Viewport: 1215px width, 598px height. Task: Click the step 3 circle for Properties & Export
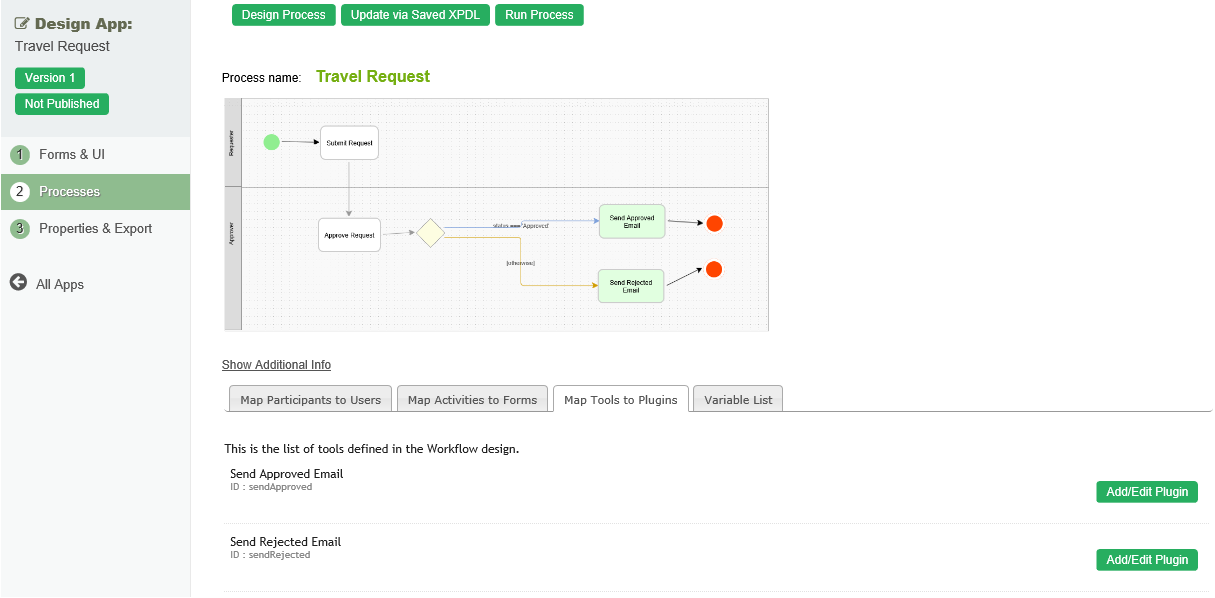(x=20, y=229)
